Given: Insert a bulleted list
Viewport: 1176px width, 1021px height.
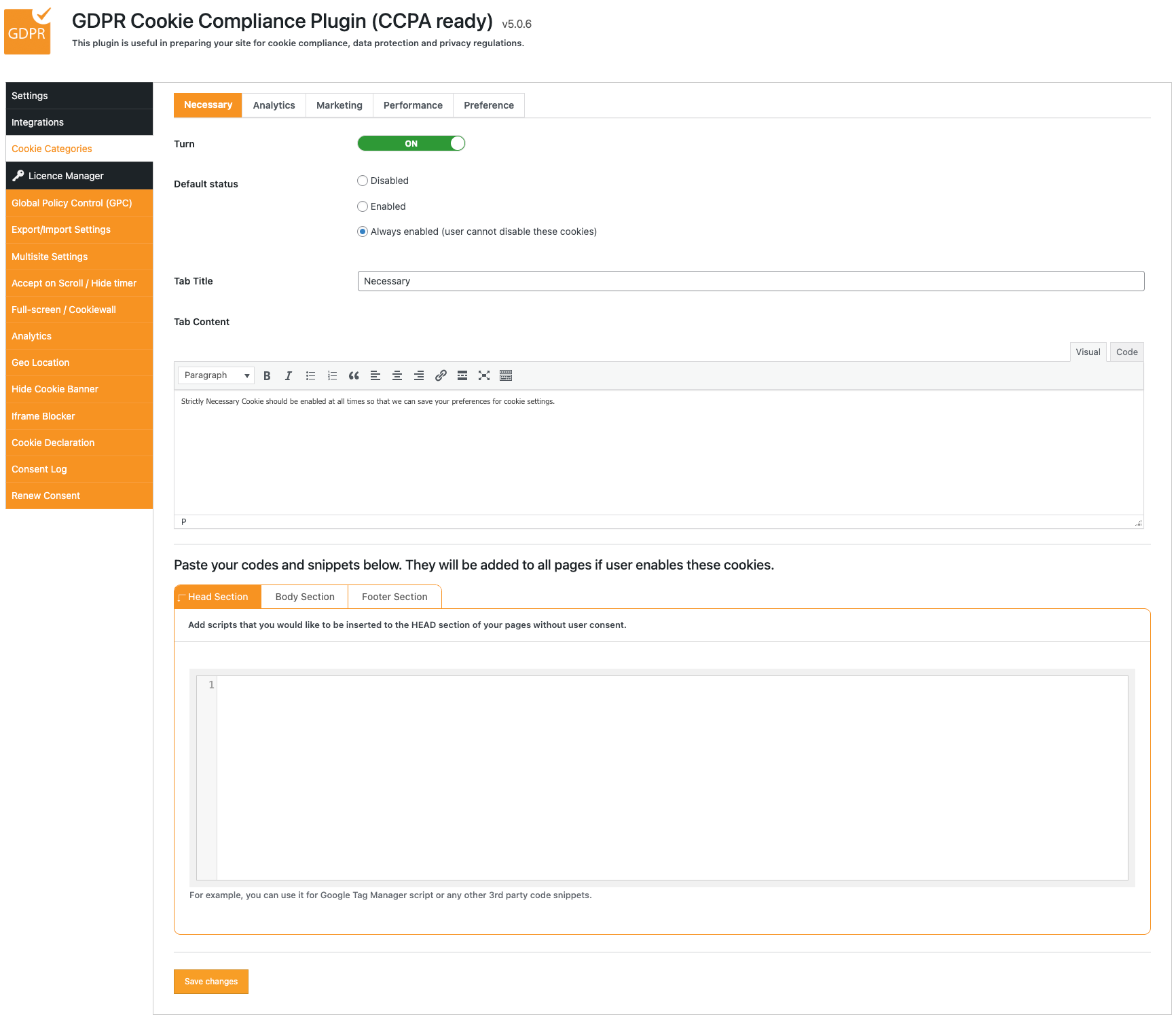Looking at the screenshot, I should [x=310, y=376].
